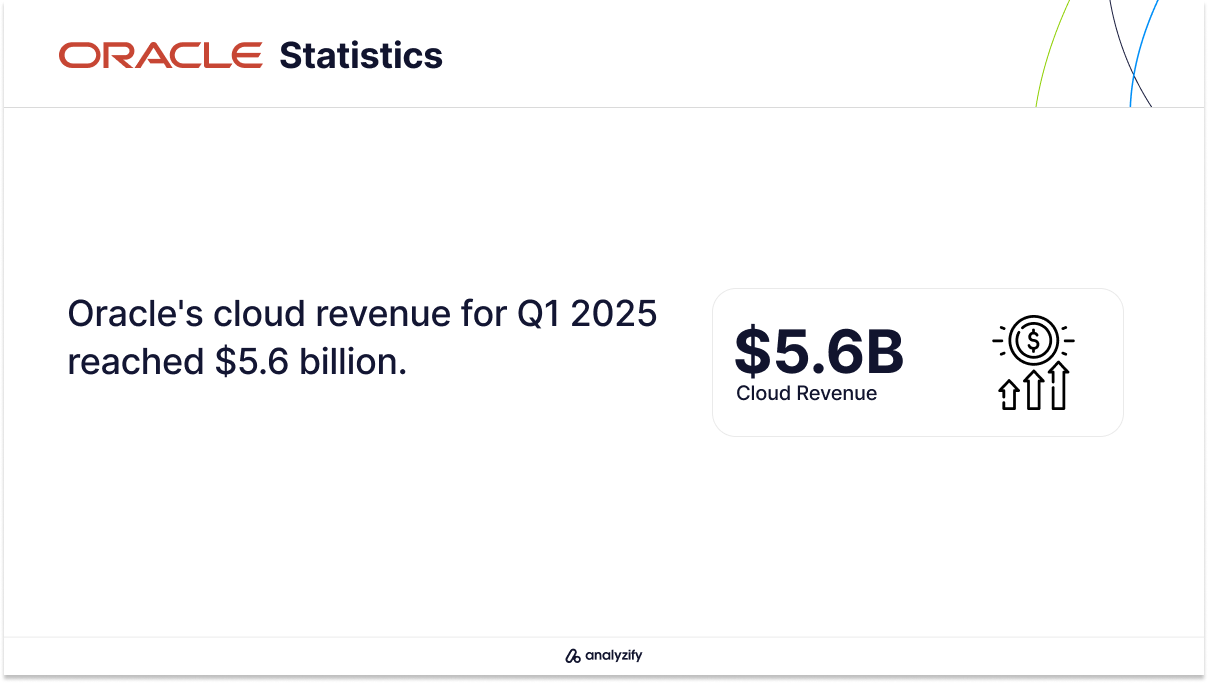Click the "Cloud Revenue" label
This screenshot has width=1208, height=683.
tap(806, 393)
